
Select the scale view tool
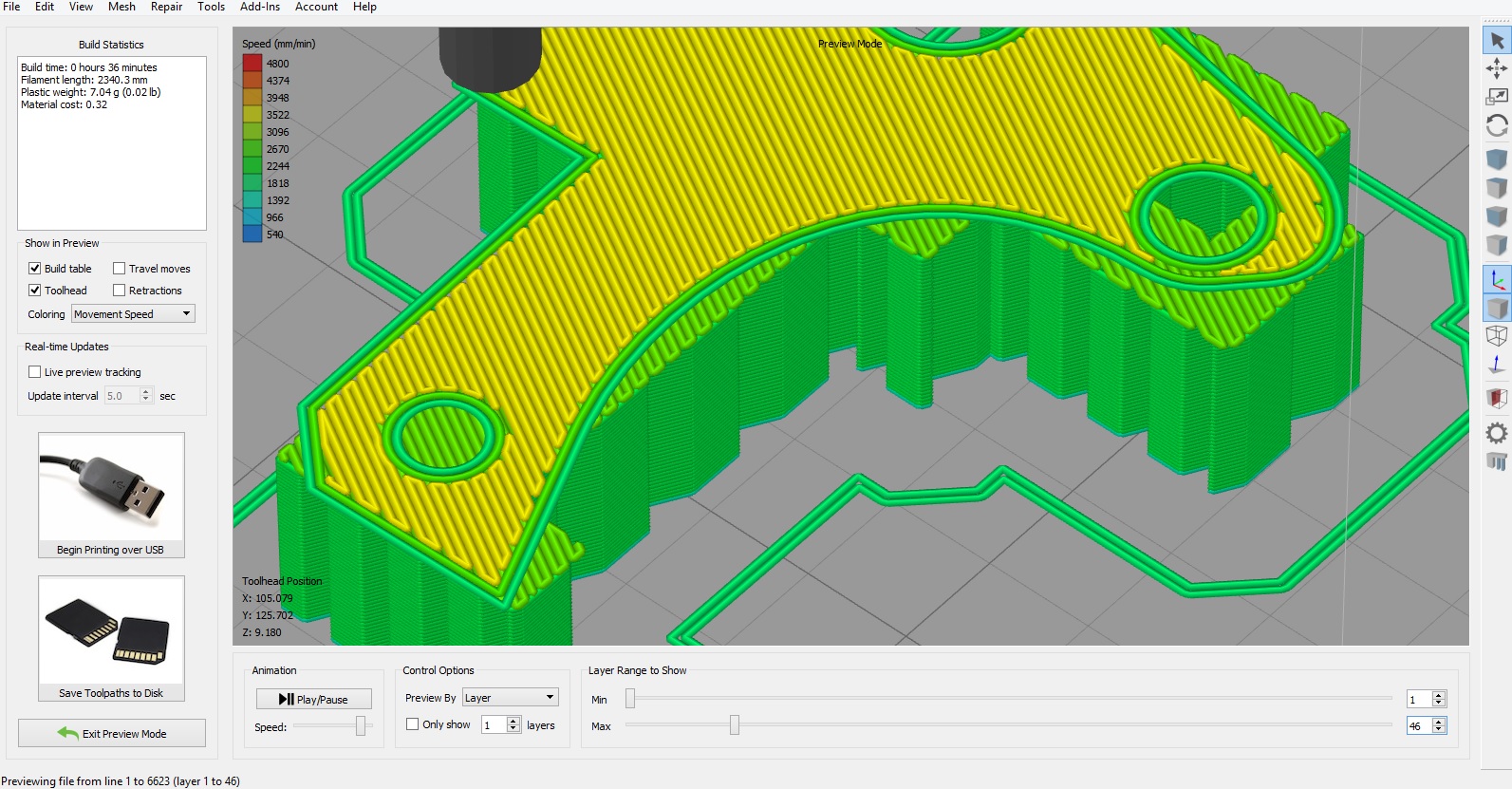tap(1497, 97)
